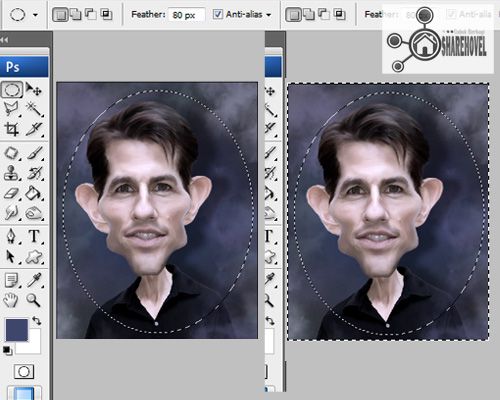Select the Elliptical Marquee tool in toolbox
500x400 pixels.
click(x=12, y=90)
